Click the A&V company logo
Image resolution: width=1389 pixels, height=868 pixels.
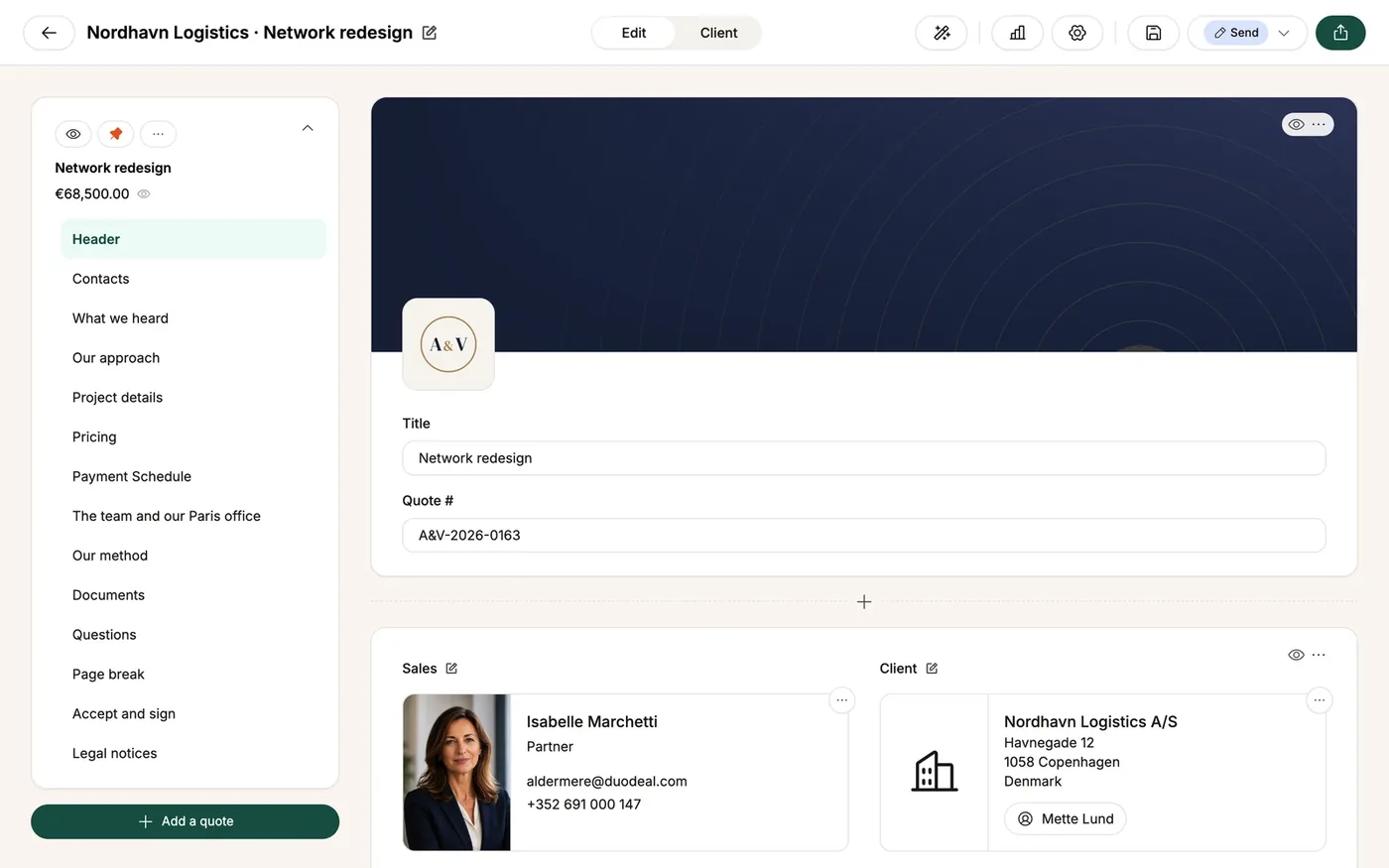click(x=448, y=344)
